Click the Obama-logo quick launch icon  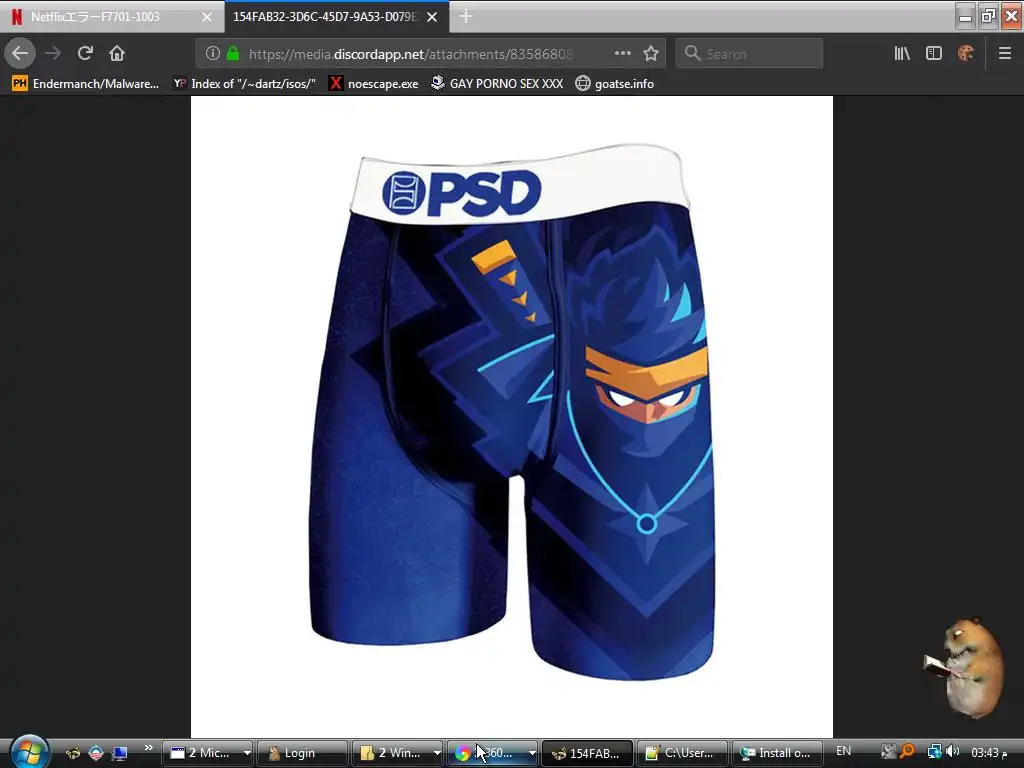[96, 753]
